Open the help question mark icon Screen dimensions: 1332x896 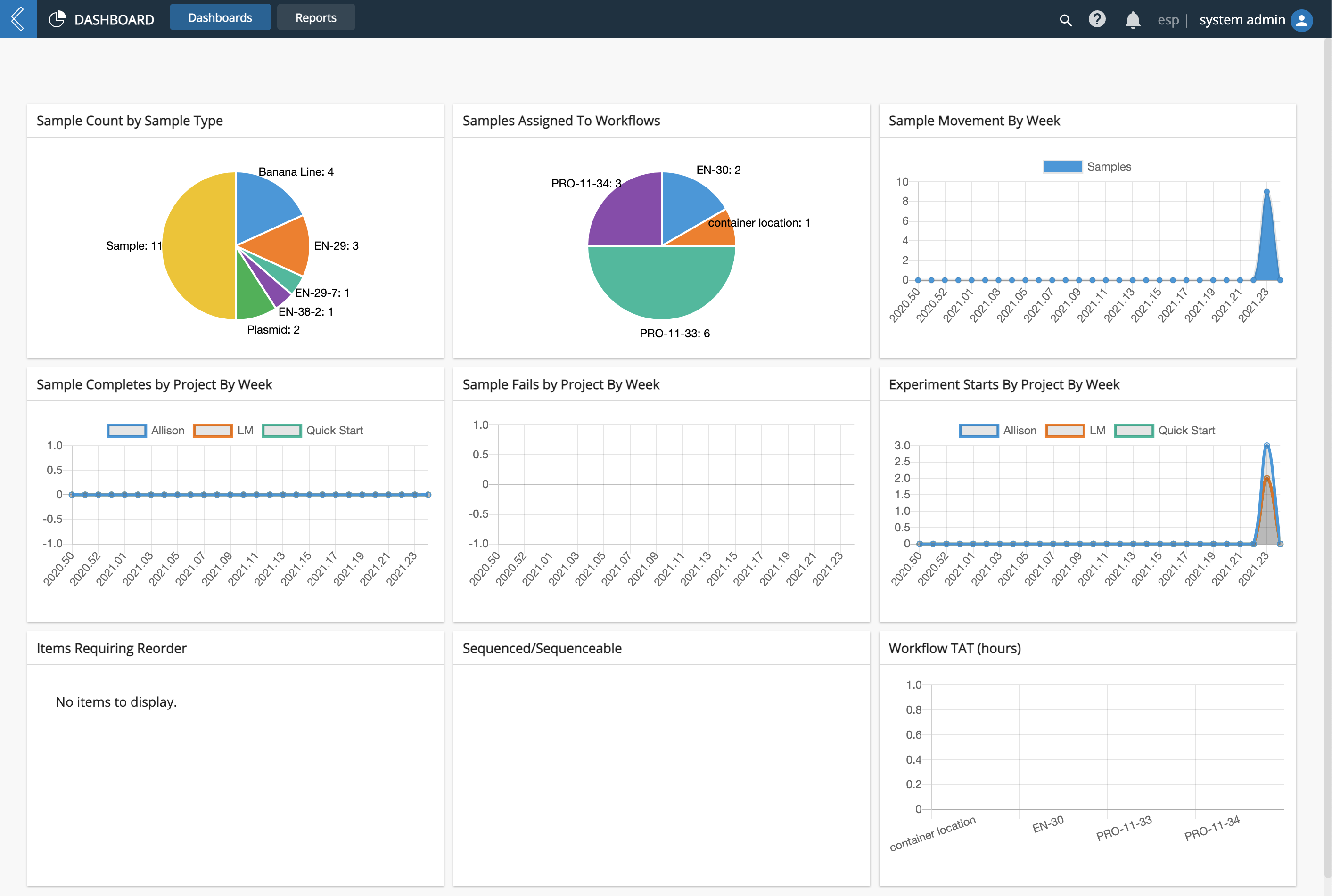[x=1096, y=19]
